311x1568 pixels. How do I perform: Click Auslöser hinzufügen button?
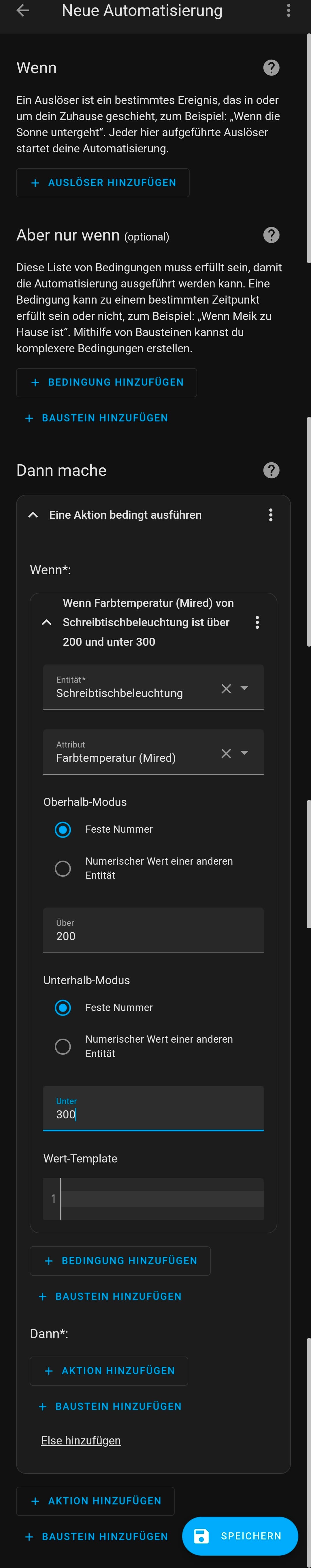103,183
